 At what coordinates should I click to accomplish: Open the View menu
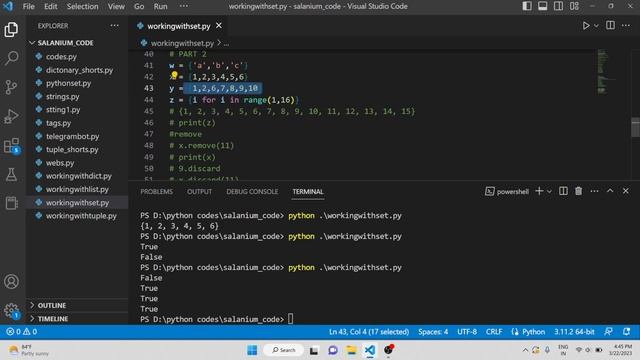coord(116,7)
